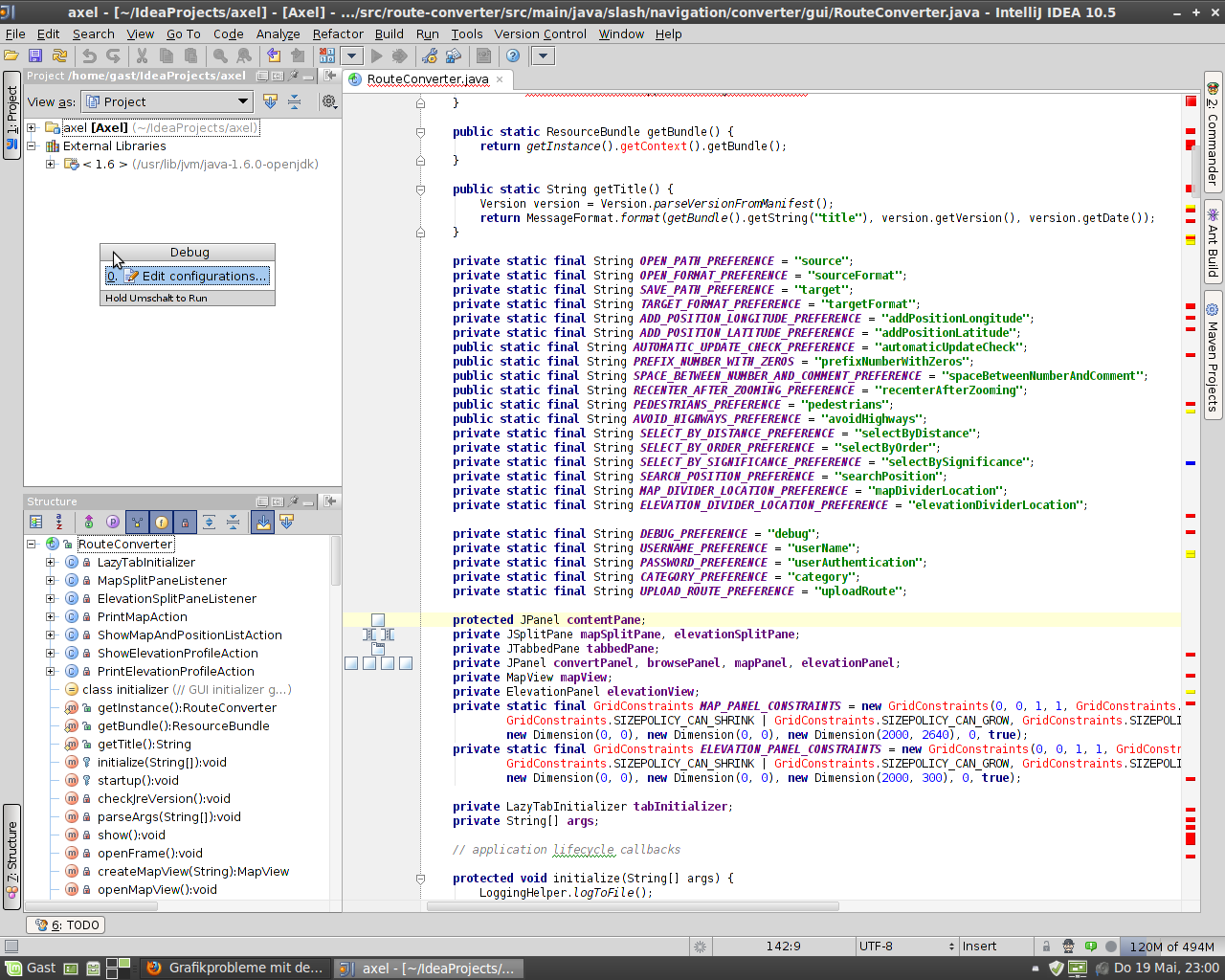Image resolution: width=1225 pixels, height=980 pixels.
Task: Switch to the RouteConverter.java editor tab
Action: 427,79
